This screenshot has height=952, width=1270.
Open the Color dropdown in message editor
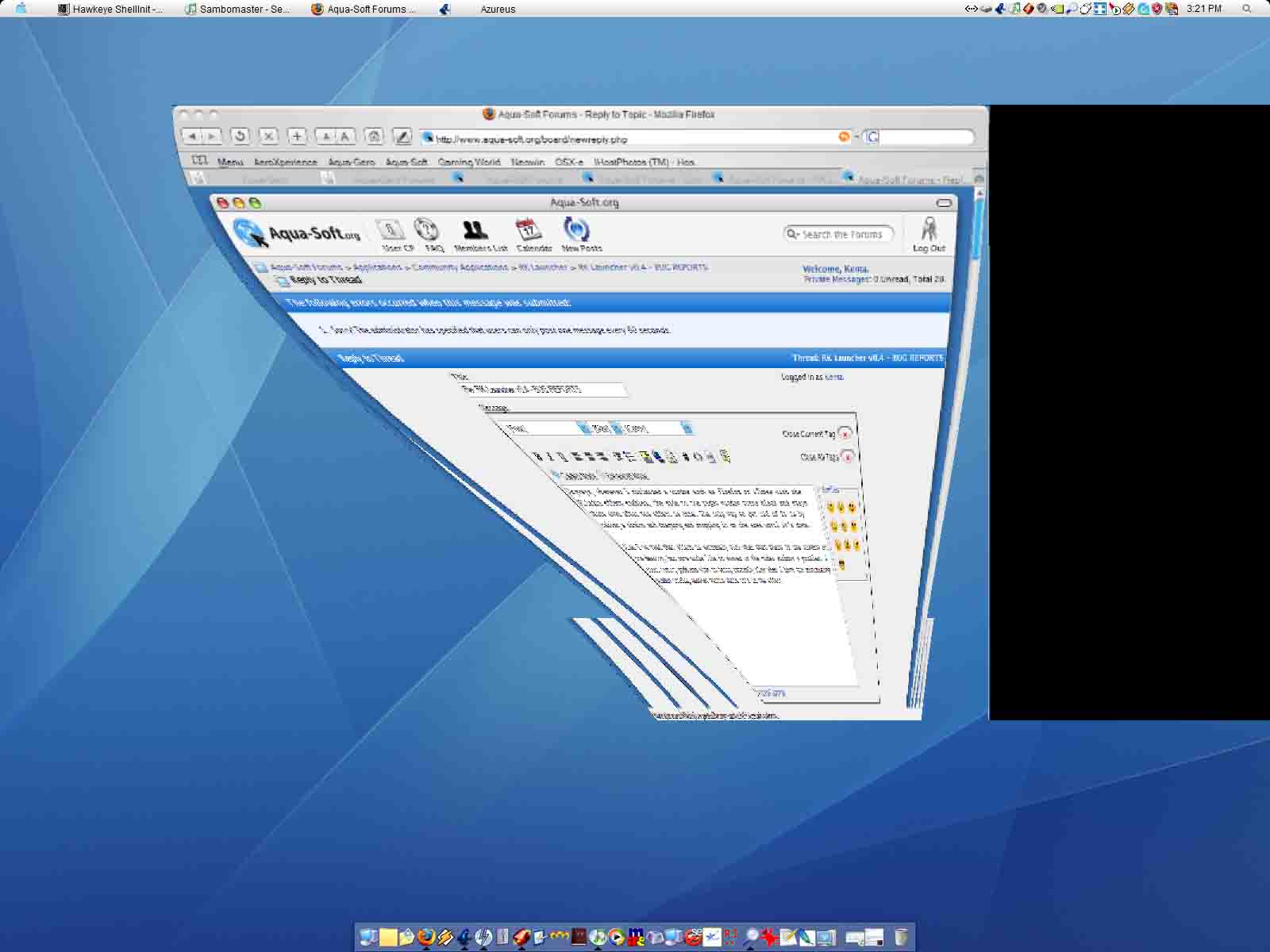tap(658, 428)
